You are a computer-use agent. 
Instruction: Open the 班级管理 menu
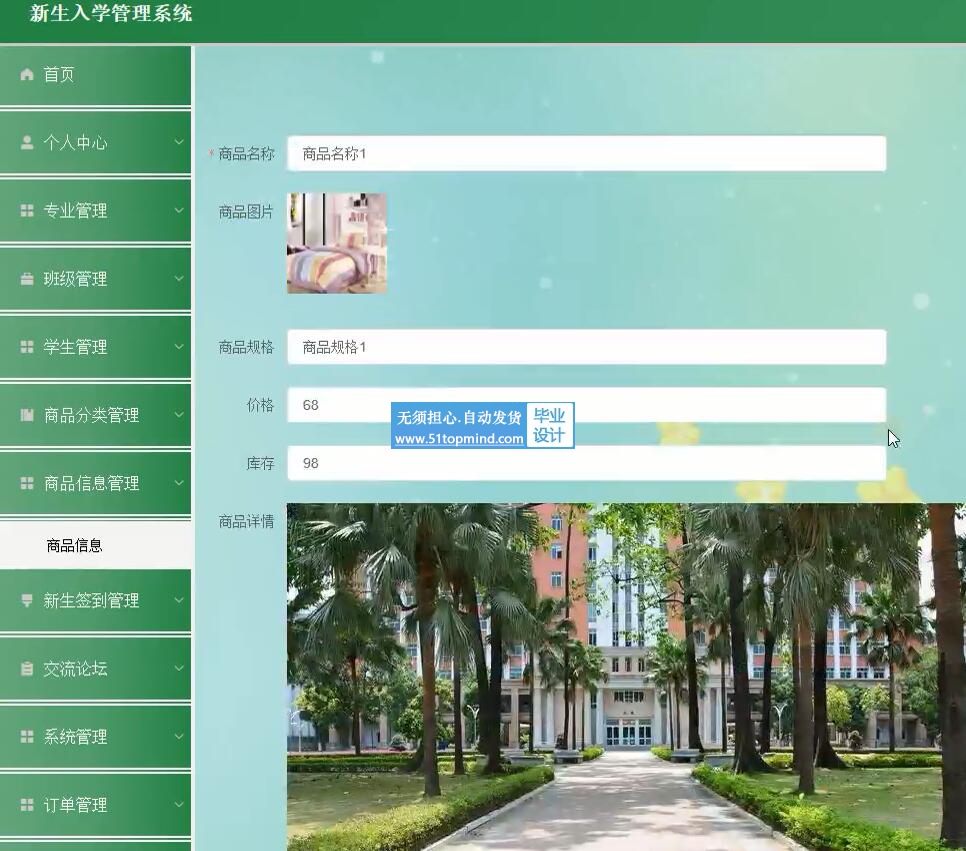(x=95, y=279)
